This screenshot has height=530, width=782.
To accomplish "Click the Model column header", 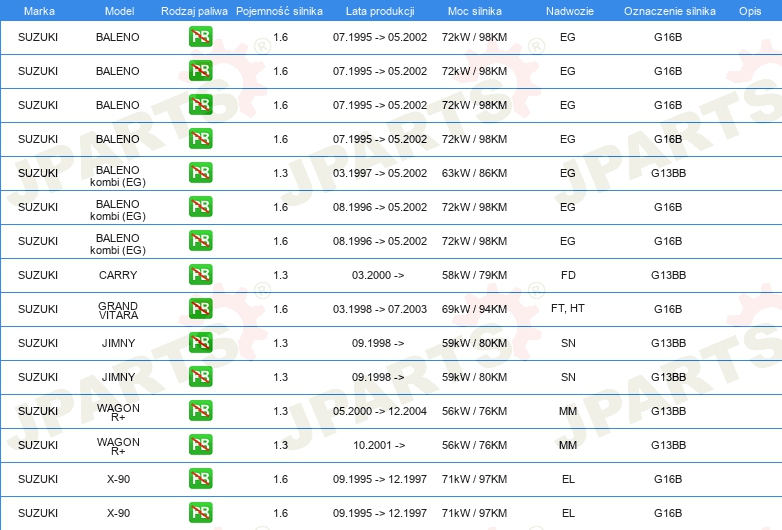I will [119, 11].
